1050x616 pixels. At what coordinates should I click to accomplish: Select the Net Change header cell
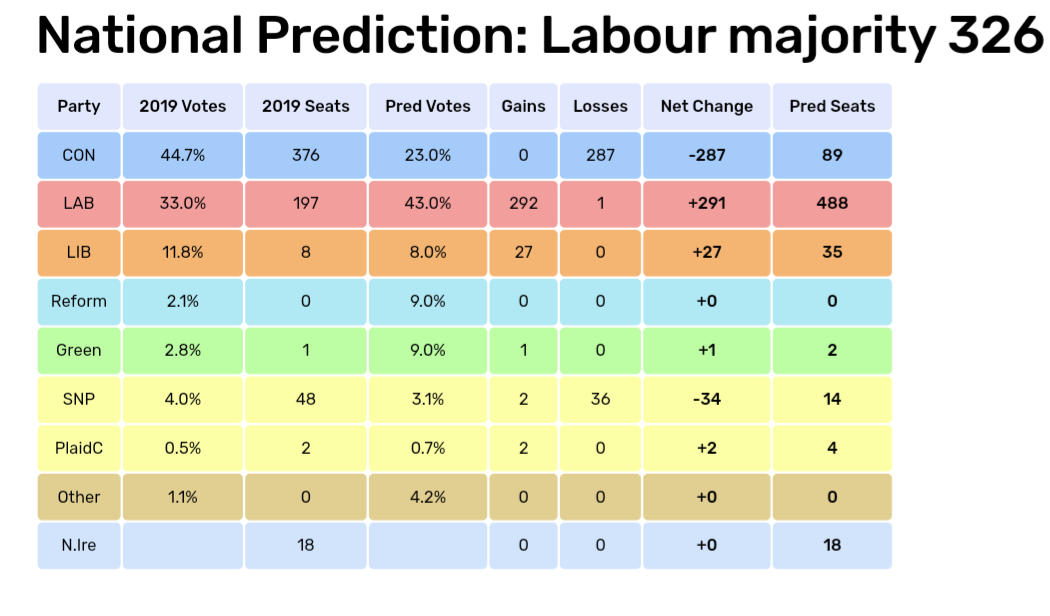[x=707, y=106]
